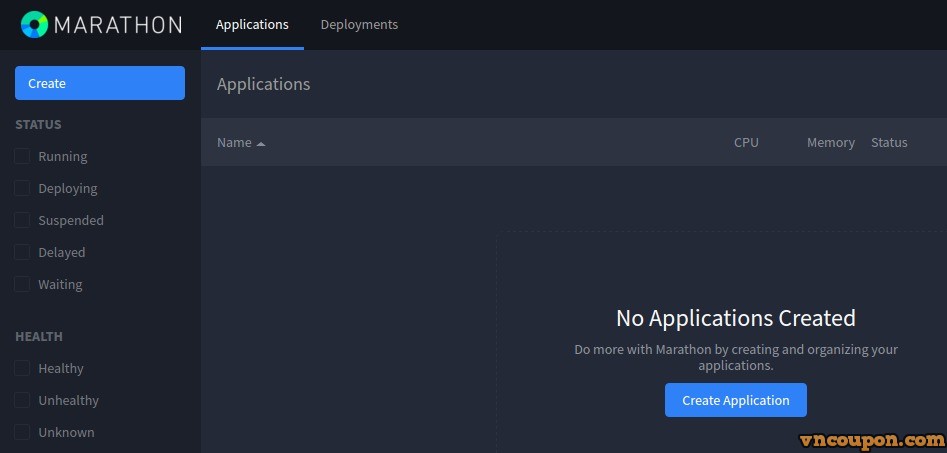Click the Create button in sidebar
The image size is (947, 453).
pyautogui.click(x=100, y=83)
